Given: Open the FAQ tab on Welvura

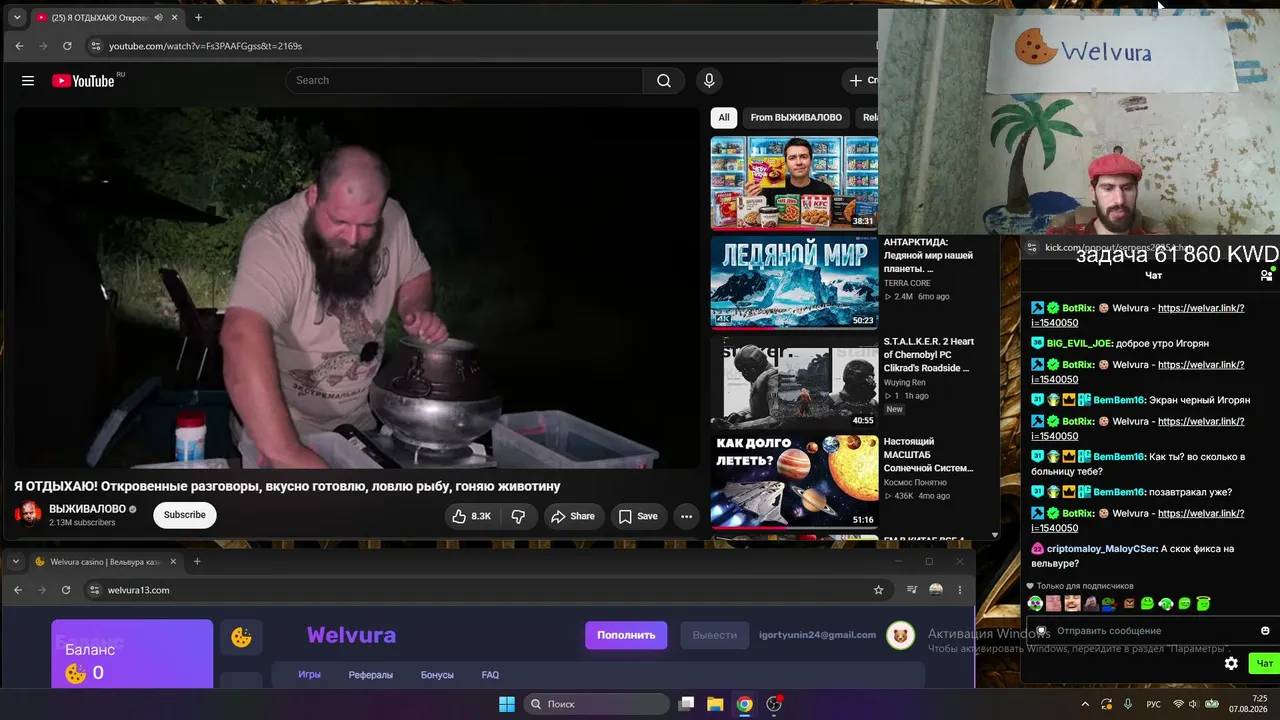Looking at the screenshot, I should [490, 675].
